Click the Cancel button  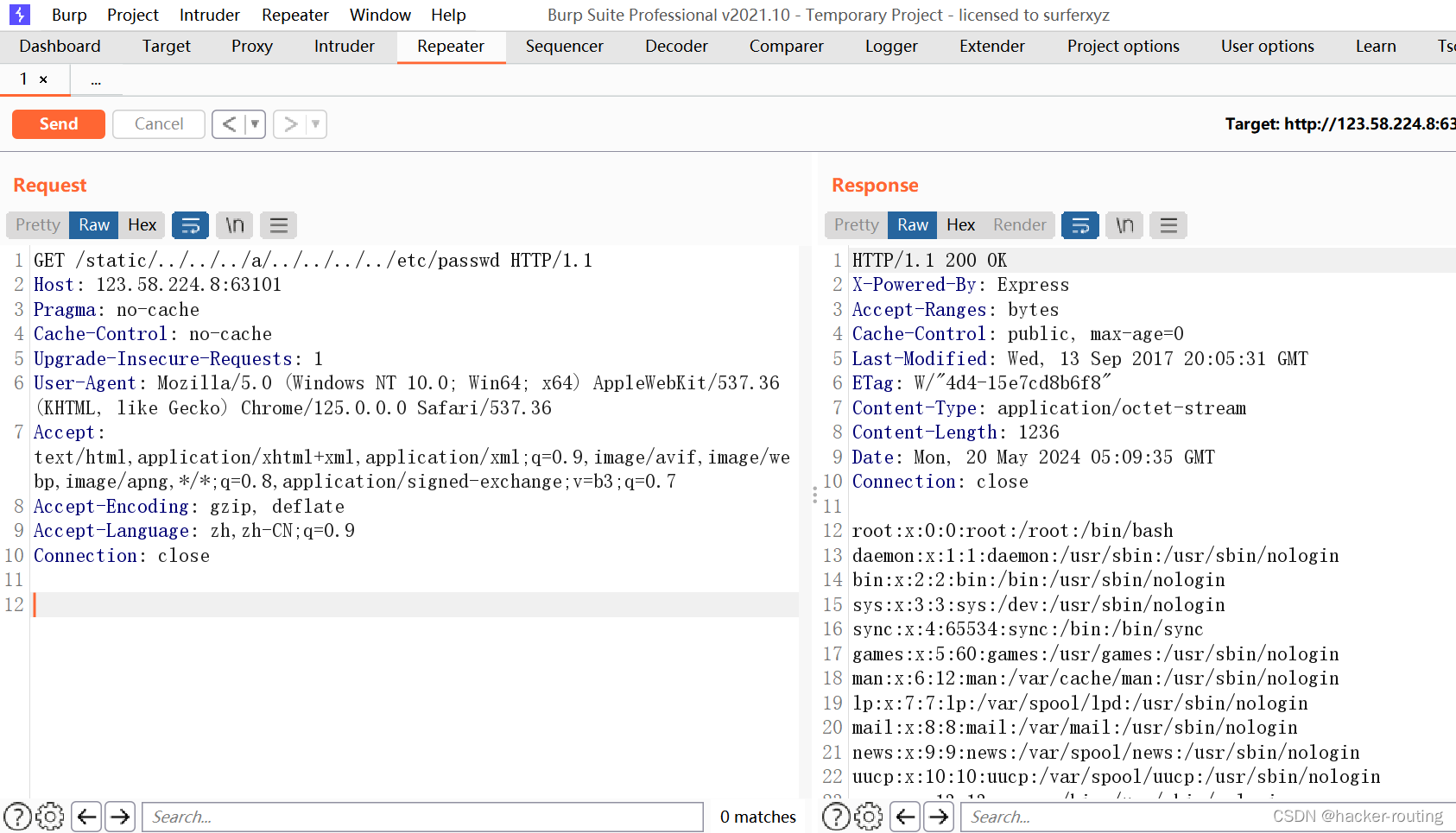point(158,123)
